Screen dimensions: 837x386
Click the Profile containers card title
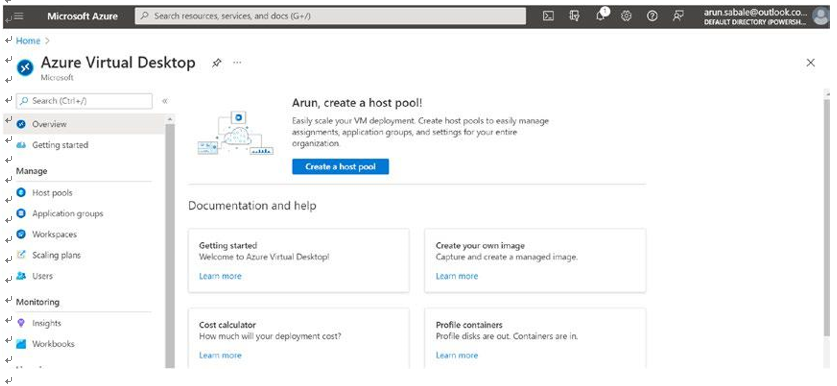pos(469,325)
